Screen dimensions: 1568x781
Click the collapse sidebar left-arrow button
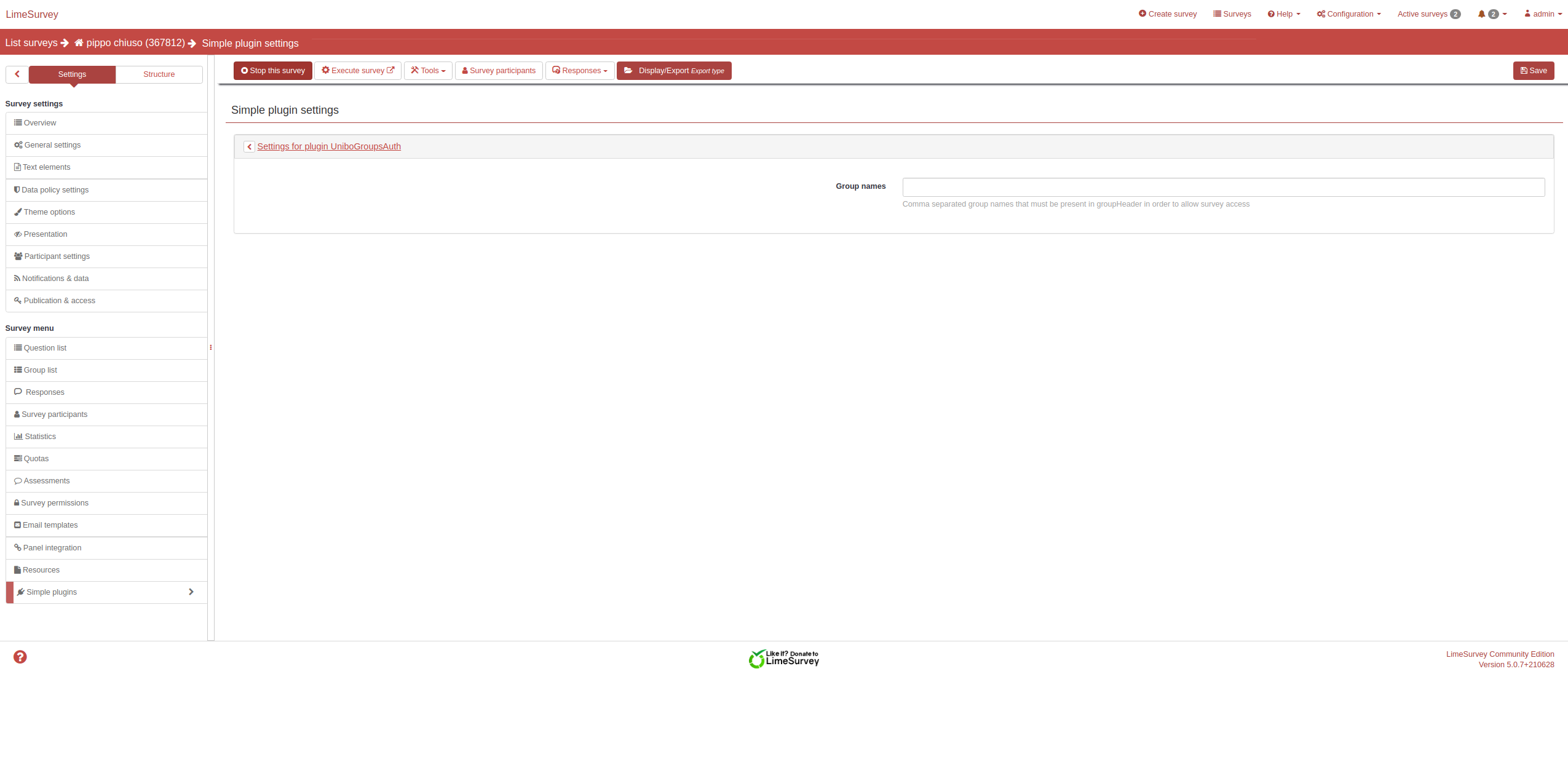pyautogui.click(x=17, y=74)
